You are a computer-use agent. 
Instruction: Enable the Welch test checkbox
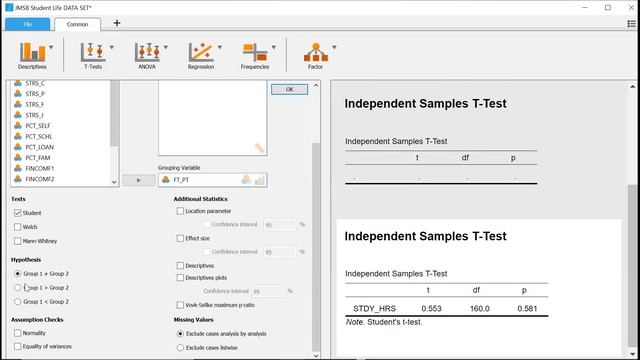click(x=17, y=227)
